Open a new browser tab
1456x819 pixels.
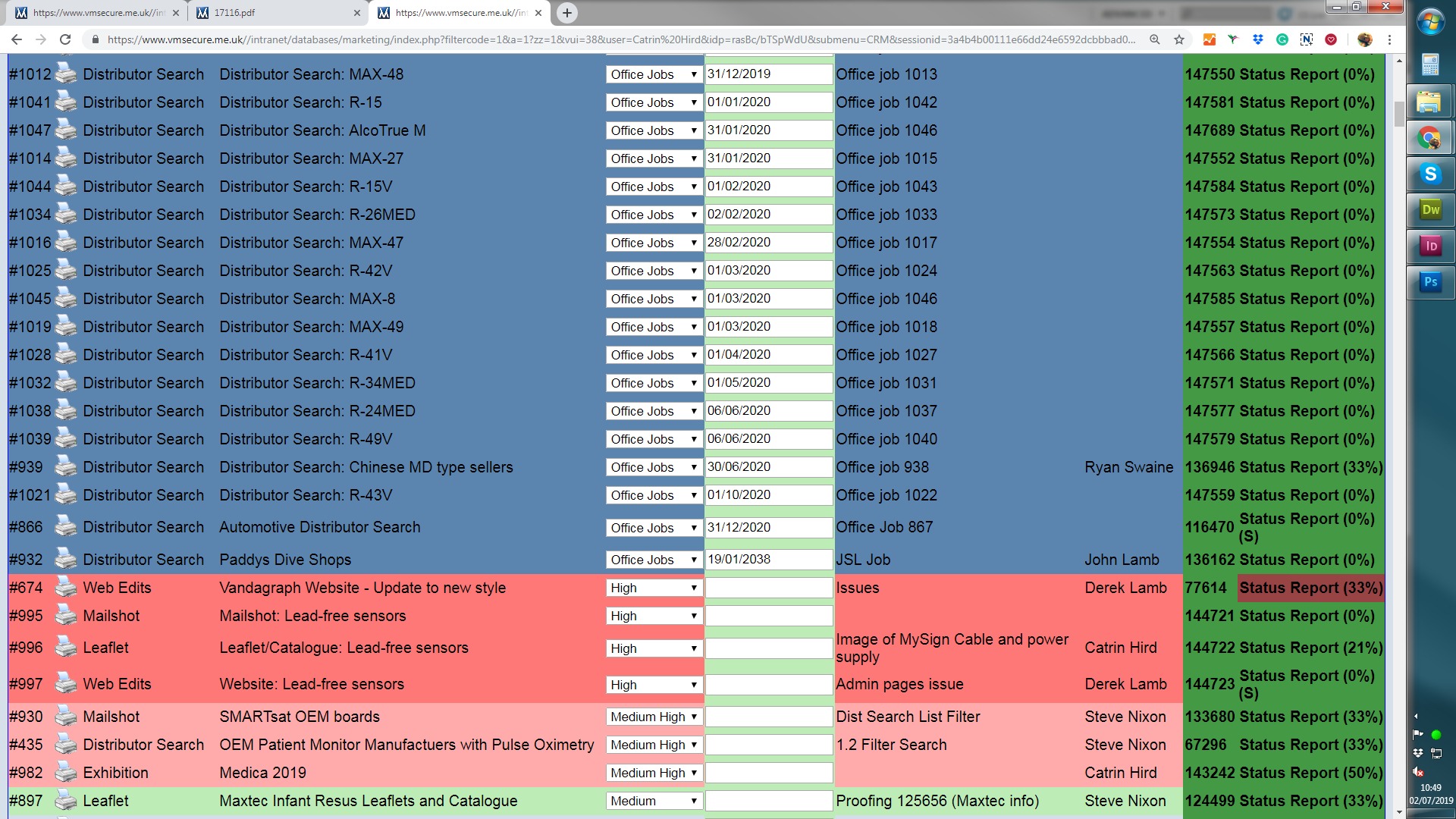click(566, 13)
